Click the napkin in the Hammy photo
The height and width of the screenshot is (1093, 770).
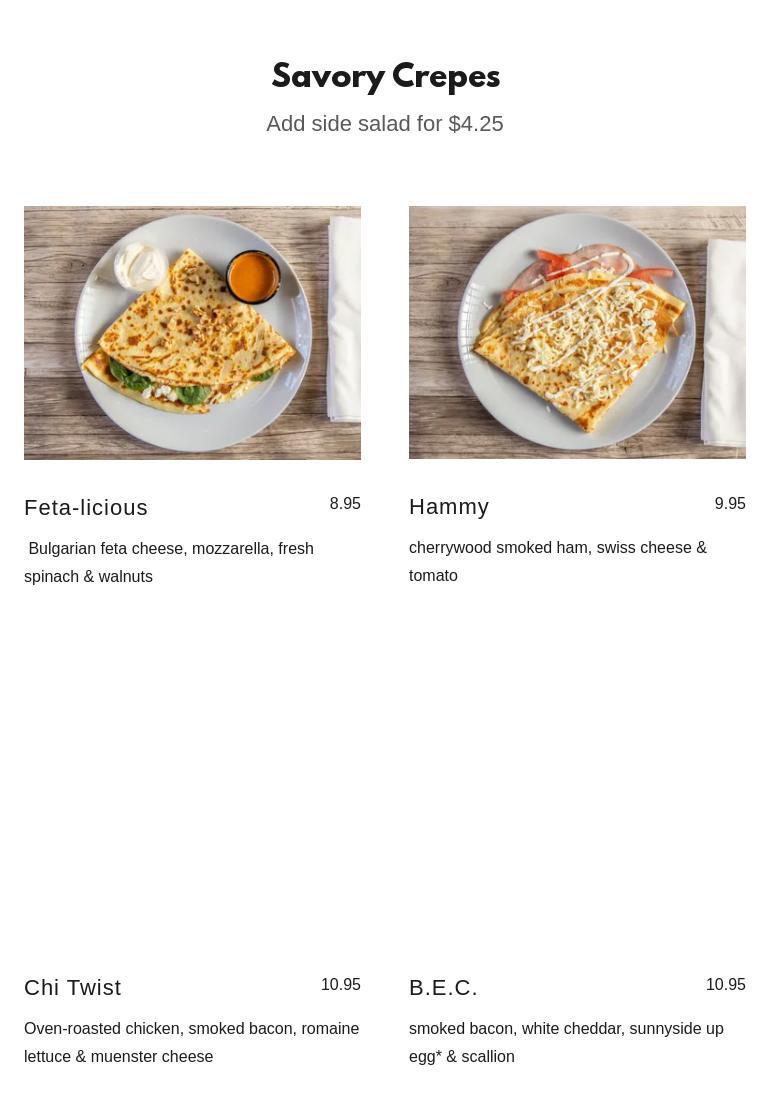pyautogui.click(x=724, y=342)
